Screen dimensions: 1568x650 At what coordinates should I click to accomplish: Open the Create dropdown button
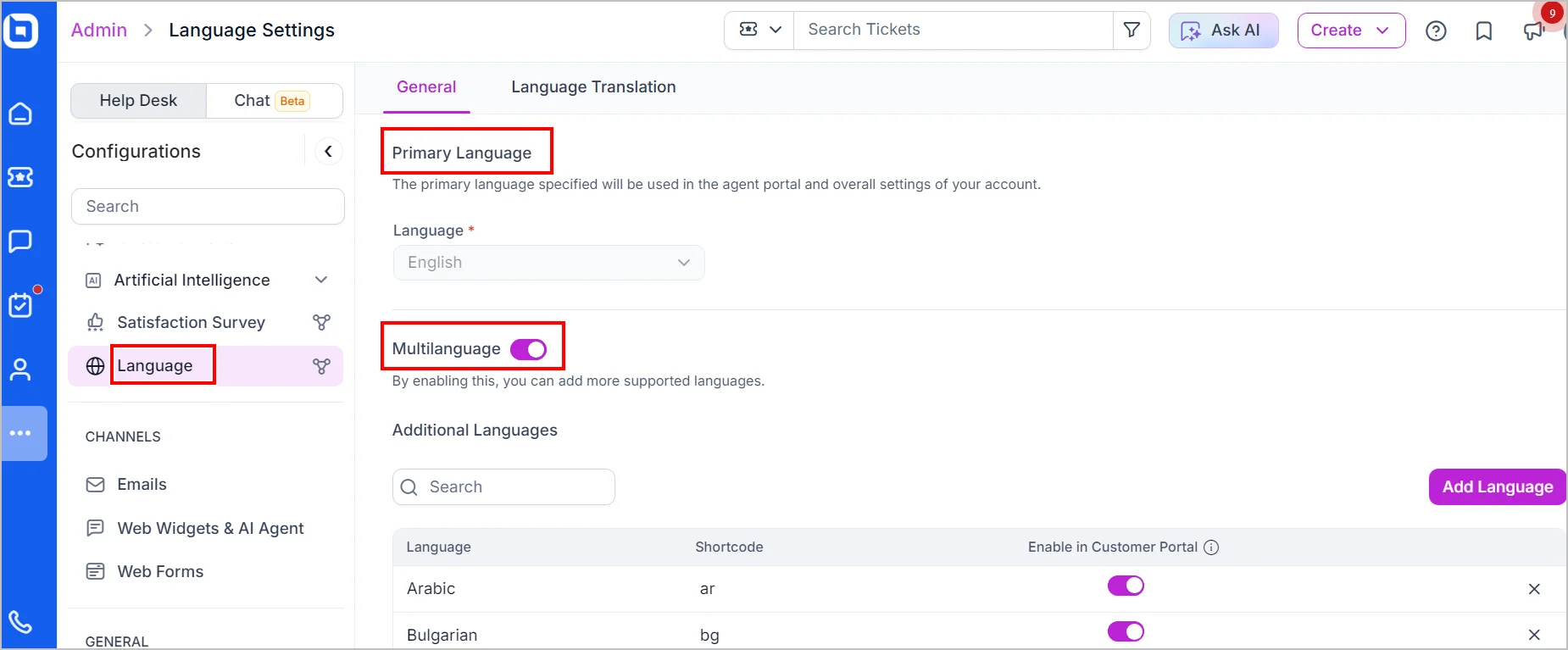pos(1351,31)
